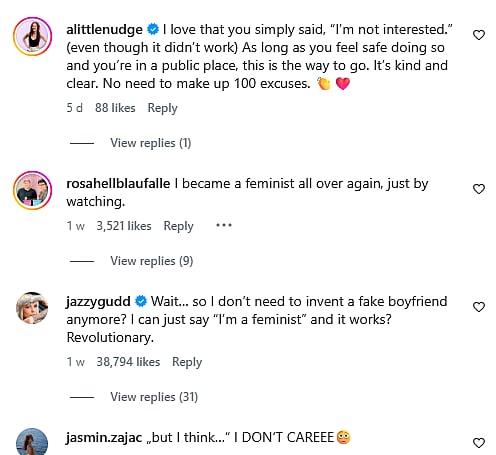Open the jasmin.zajac username link

[104, 438]
